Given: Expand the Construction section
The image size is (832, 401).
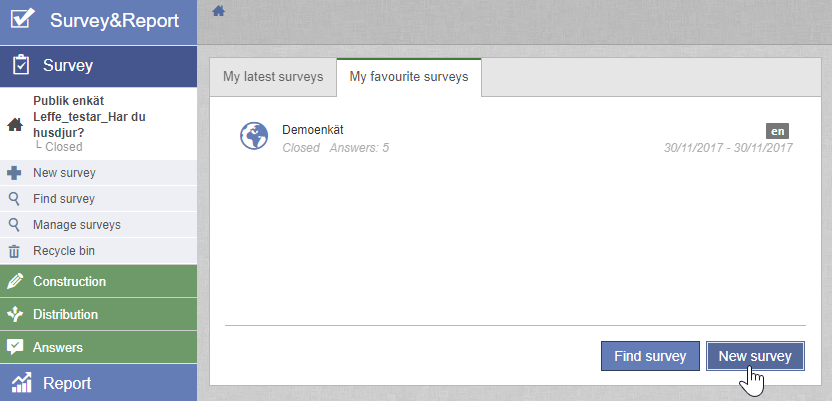Looking at the screenshot, I should point(69,282).
